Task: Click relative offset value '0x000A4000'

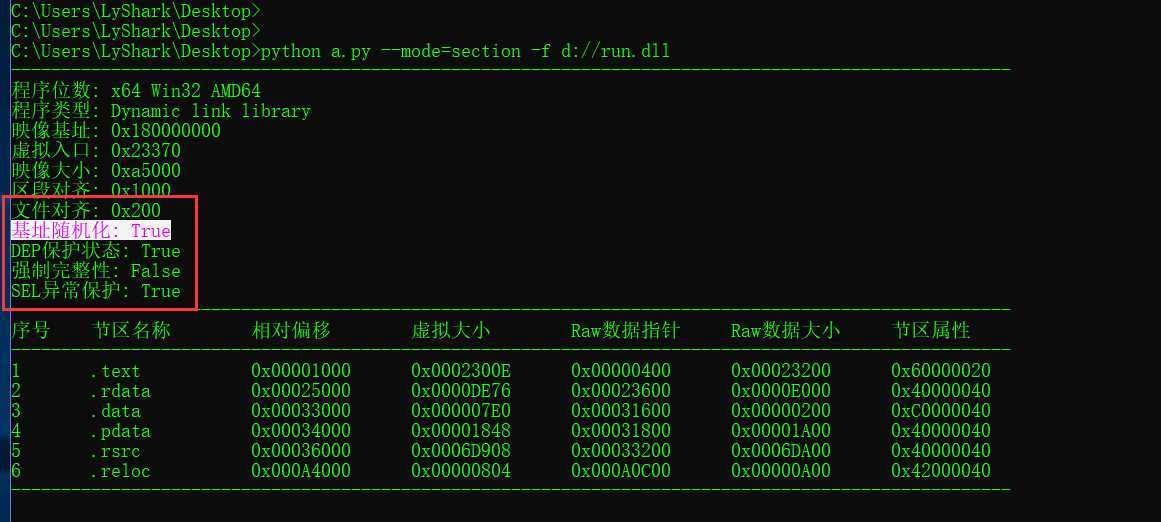Action: coord(301,471)
